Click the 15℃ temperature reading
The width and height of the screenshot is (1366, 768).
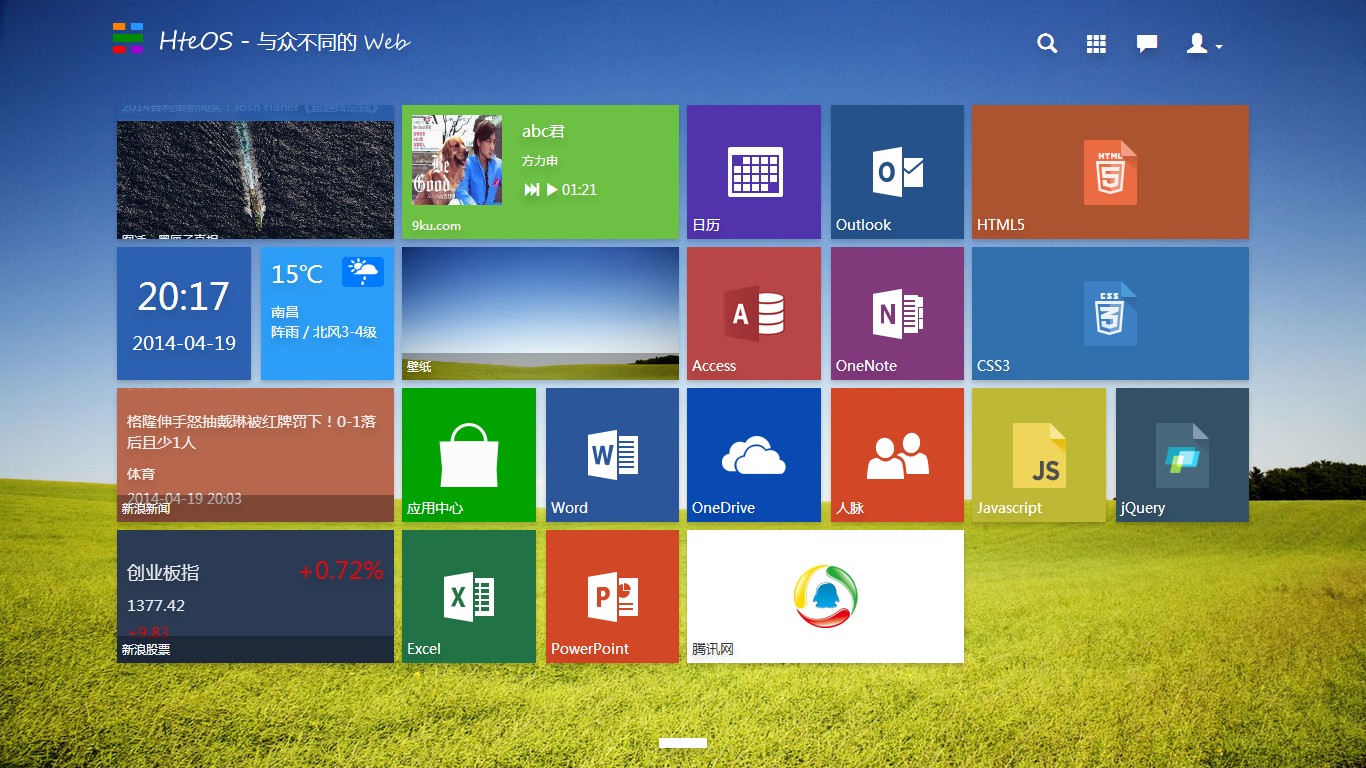tap(297, 274)
